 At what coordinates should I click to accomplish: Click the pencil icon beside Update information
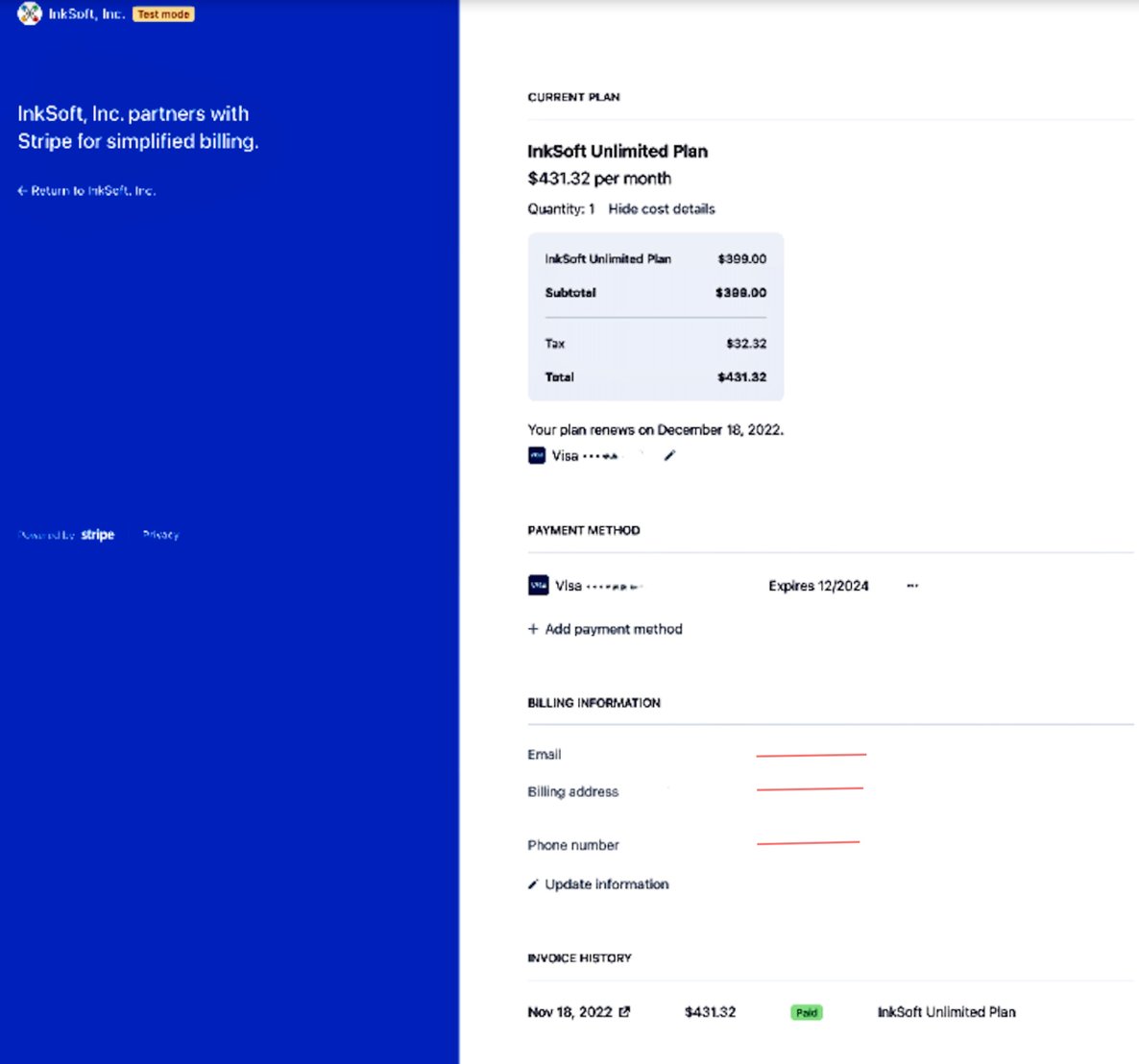click(532, 883)
